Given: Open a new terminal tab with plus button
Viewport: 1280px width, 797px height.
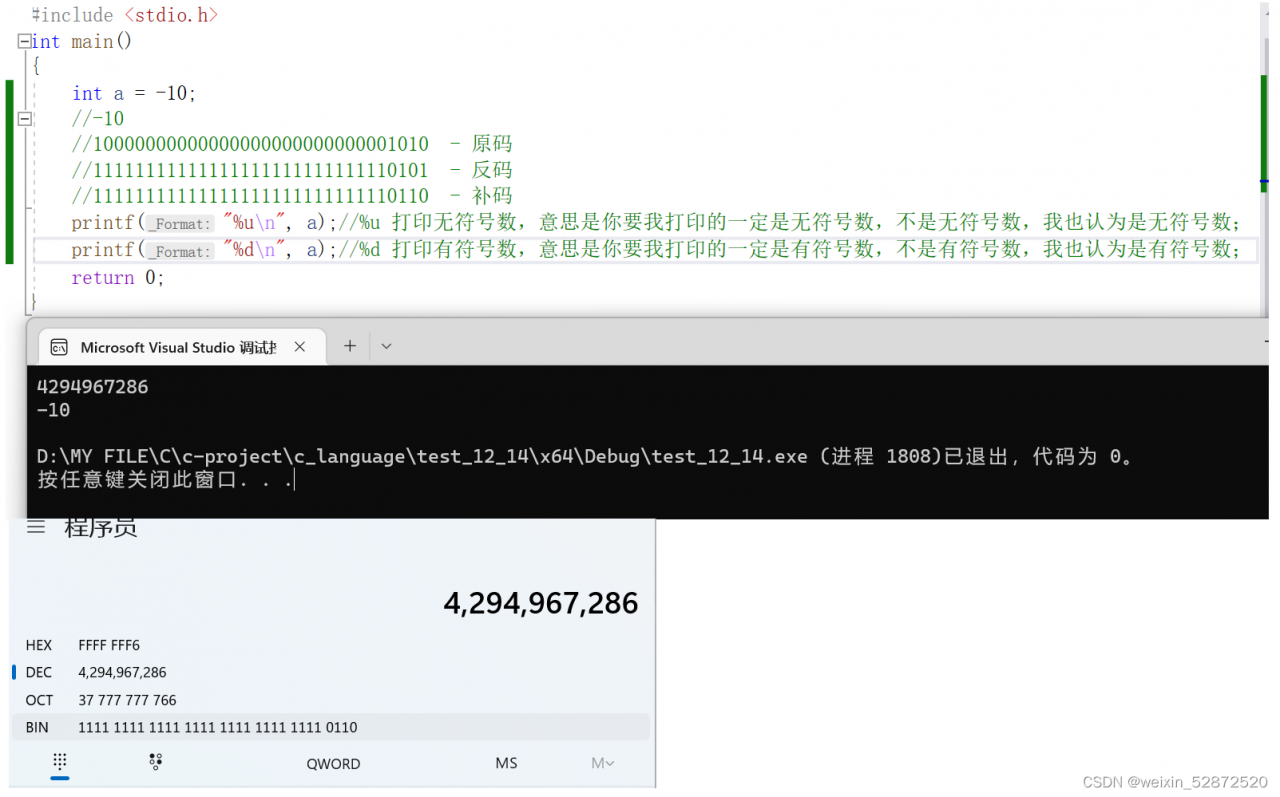Looking at the screenshot, I should (350, 346).
